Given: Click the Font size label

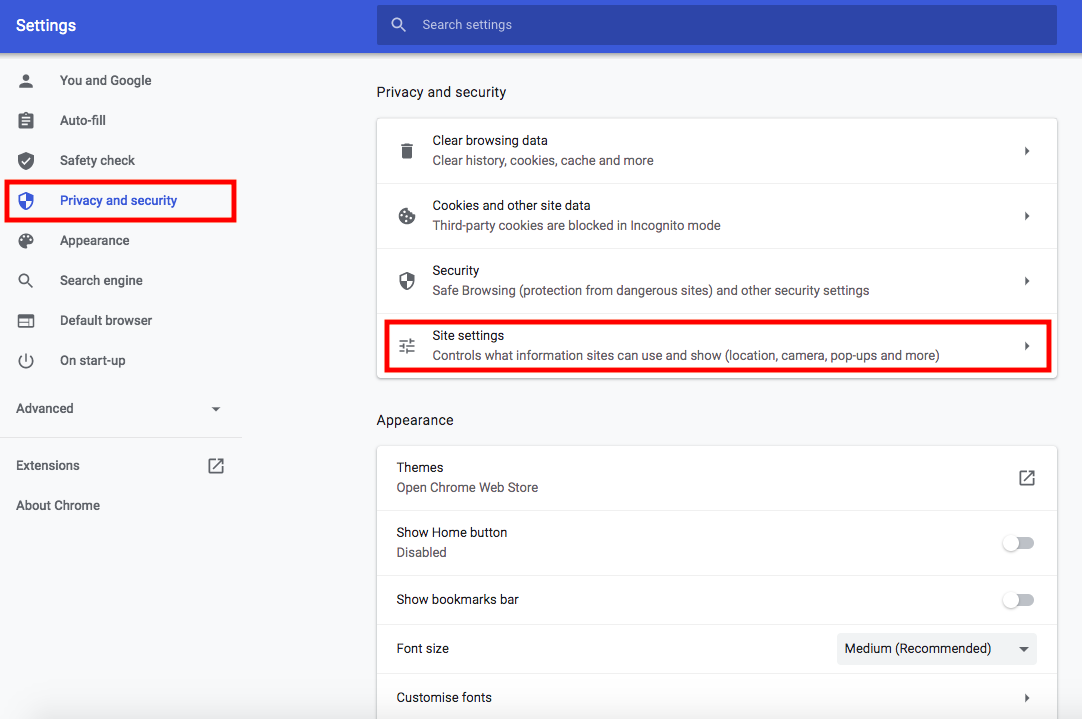Looking at the screenshot, I should (422, 649).
